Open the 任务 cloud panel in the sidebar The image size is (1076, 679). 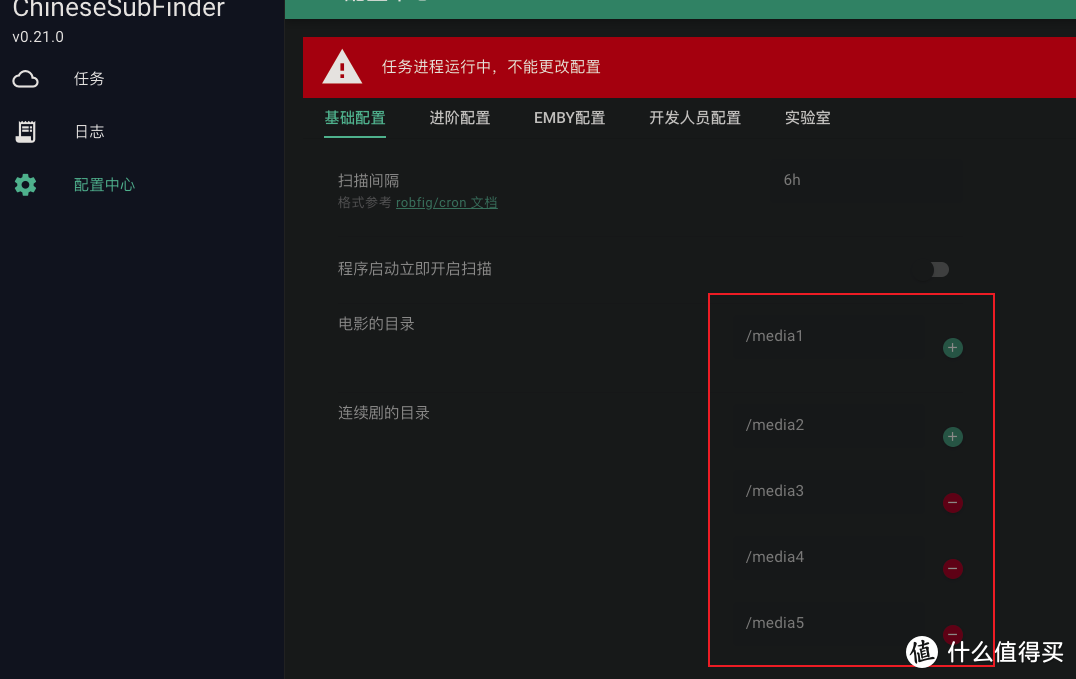pyautogui.click(x=88, y=78)
